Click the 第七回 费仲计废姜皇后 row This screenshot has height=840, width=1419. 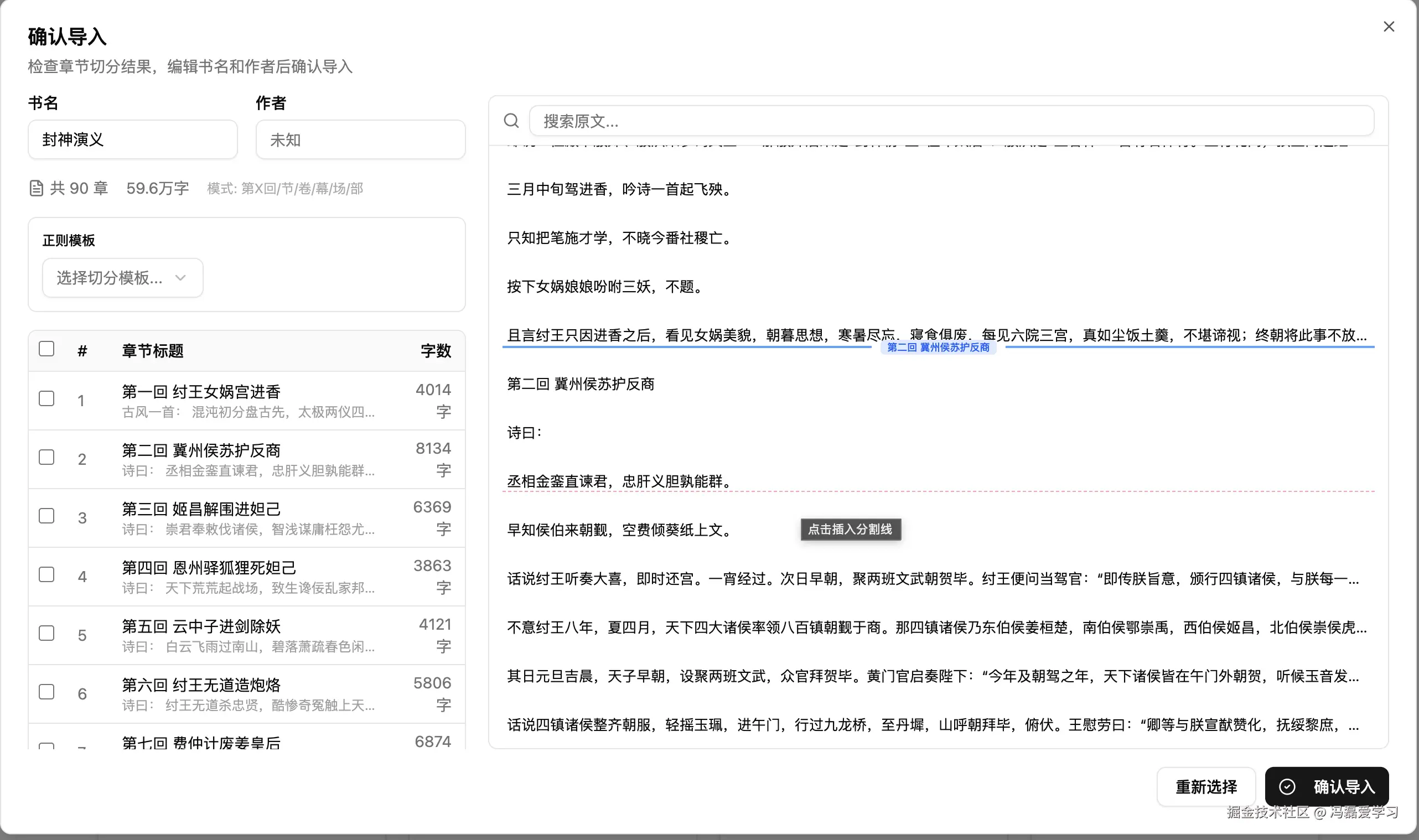pos(201,743)
